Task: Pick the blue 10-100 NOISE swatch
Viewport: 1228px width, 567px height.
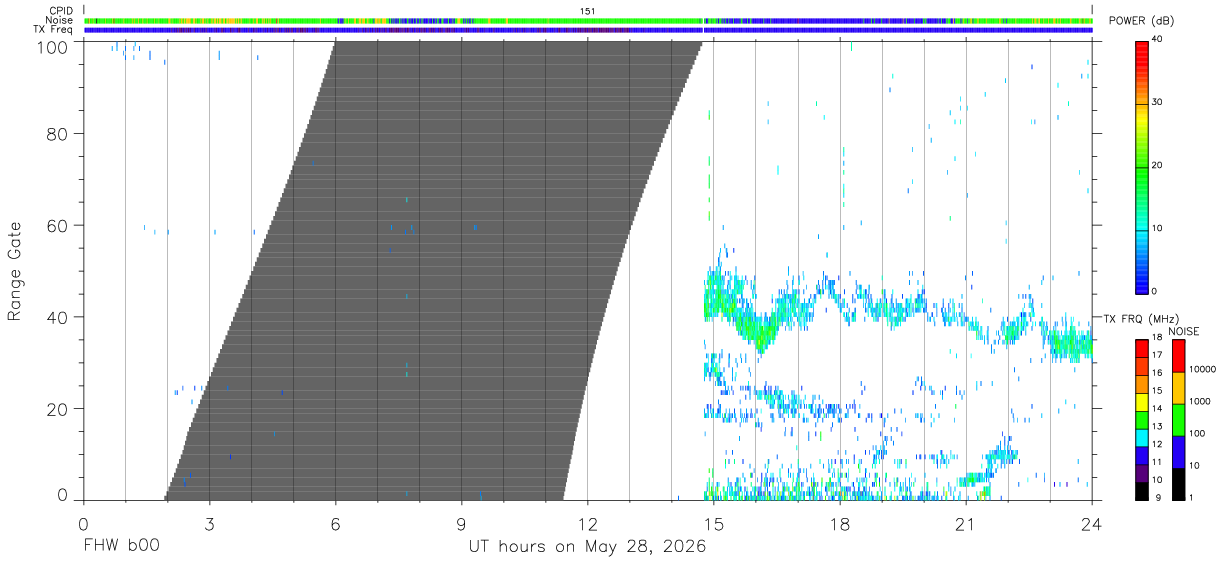Action: pos(1178,452)
